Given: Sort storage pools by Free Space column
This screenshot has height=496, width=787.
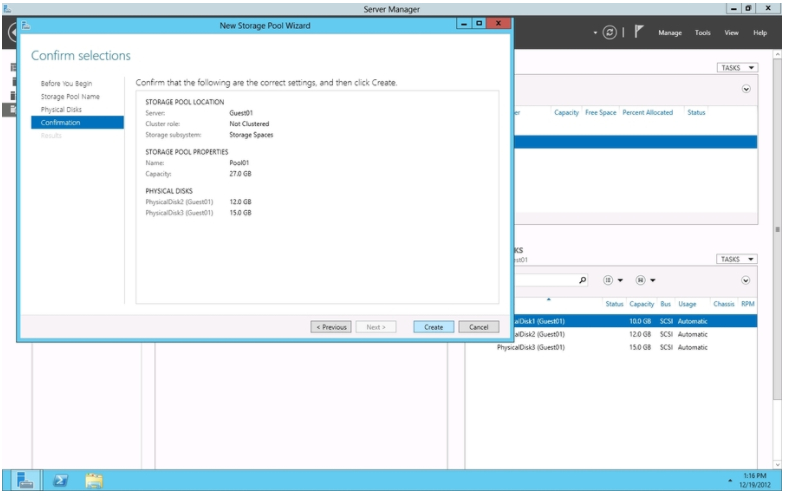Looking at the screenshot, I should (x=600, y=112).
